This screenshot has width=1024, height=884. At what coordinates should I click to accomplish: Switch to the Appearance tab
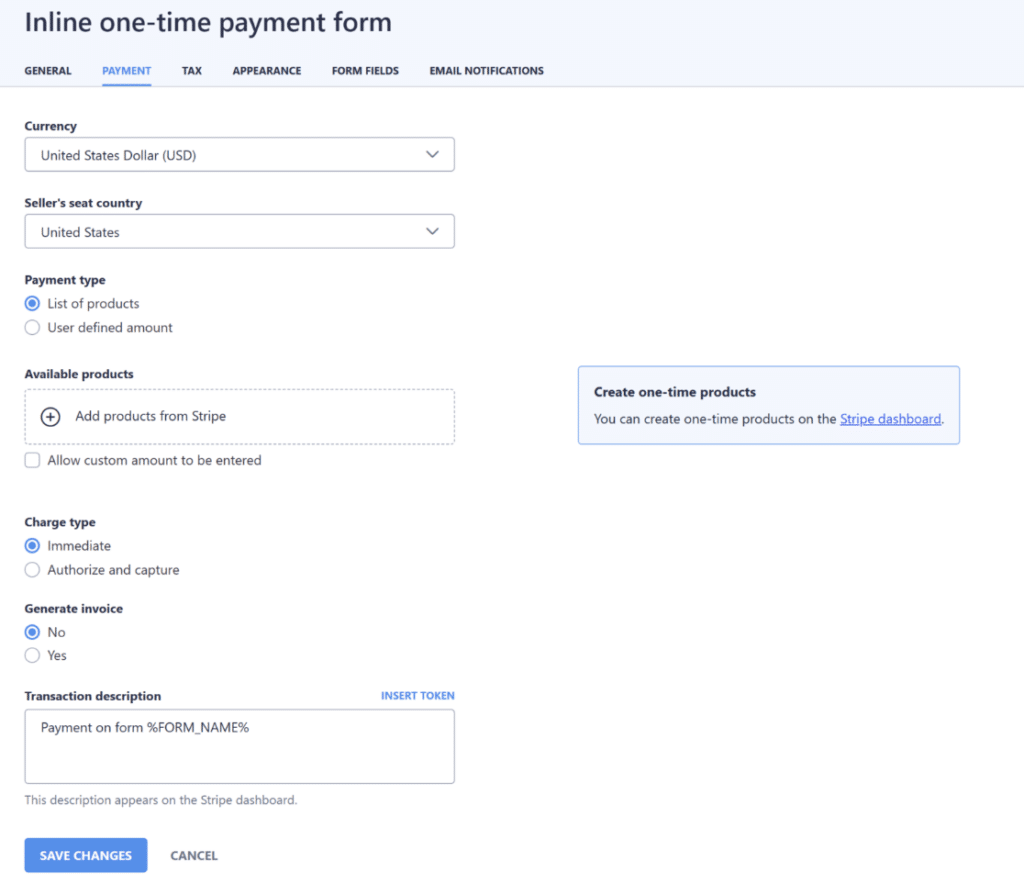[x=266, y=70]
